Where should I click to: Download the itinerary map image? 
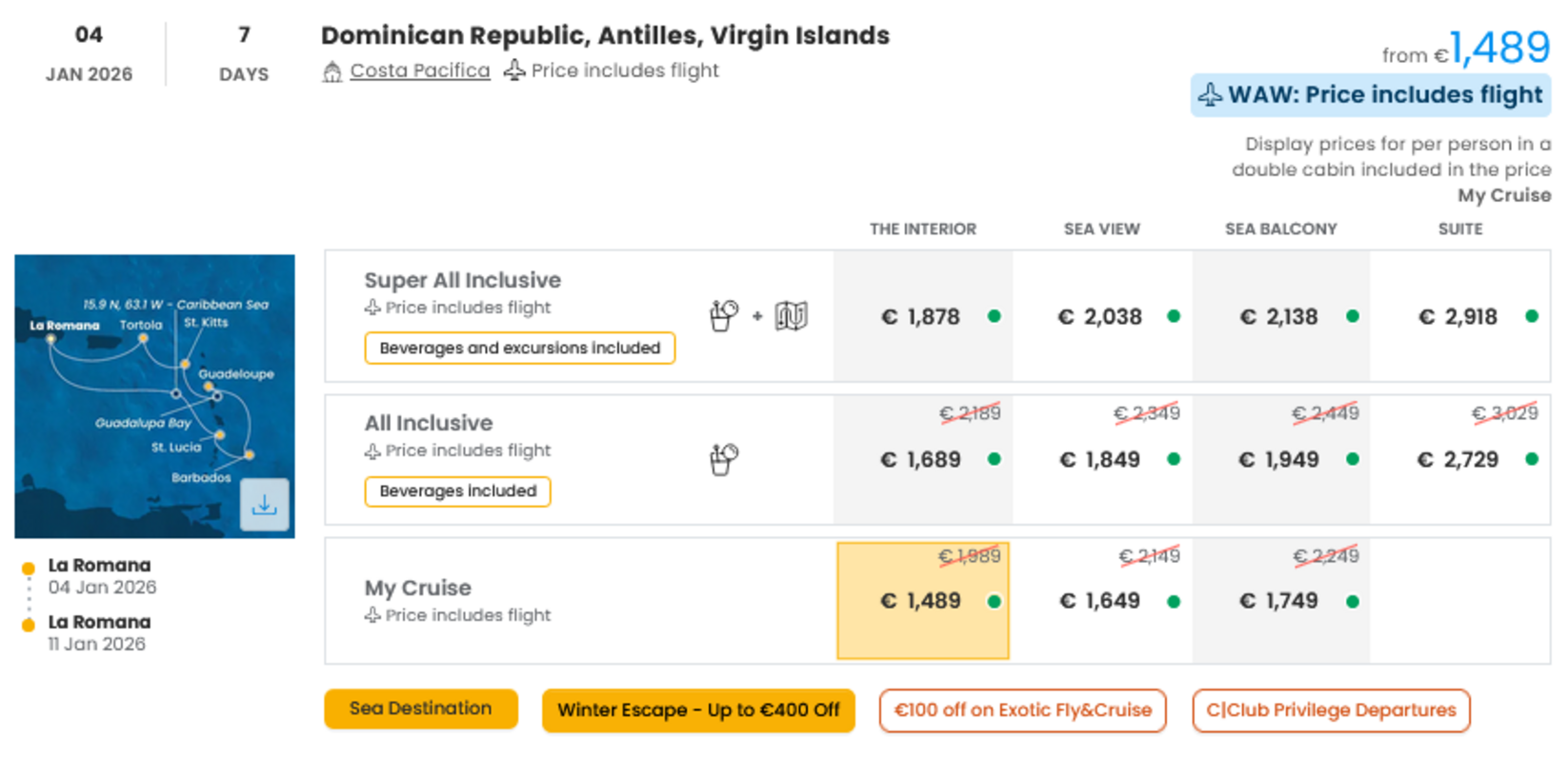coord(264,505)
